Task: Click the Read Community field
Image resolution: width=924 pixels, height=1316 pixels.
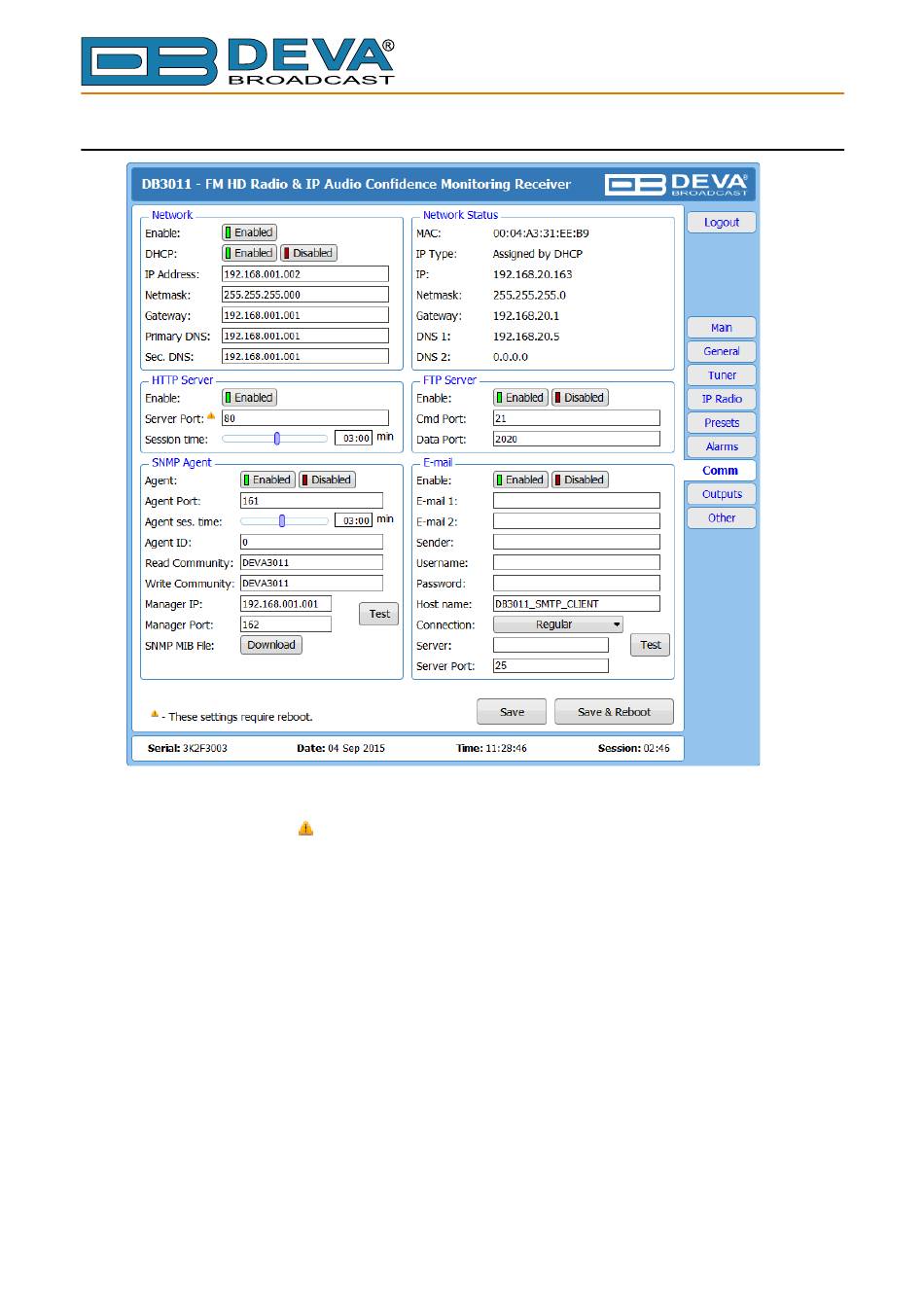Action: (x=311, y=562)
